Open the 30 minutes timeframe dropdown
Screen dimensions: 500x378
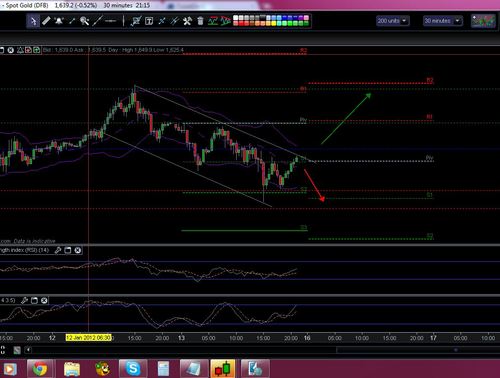click(442, 21)
